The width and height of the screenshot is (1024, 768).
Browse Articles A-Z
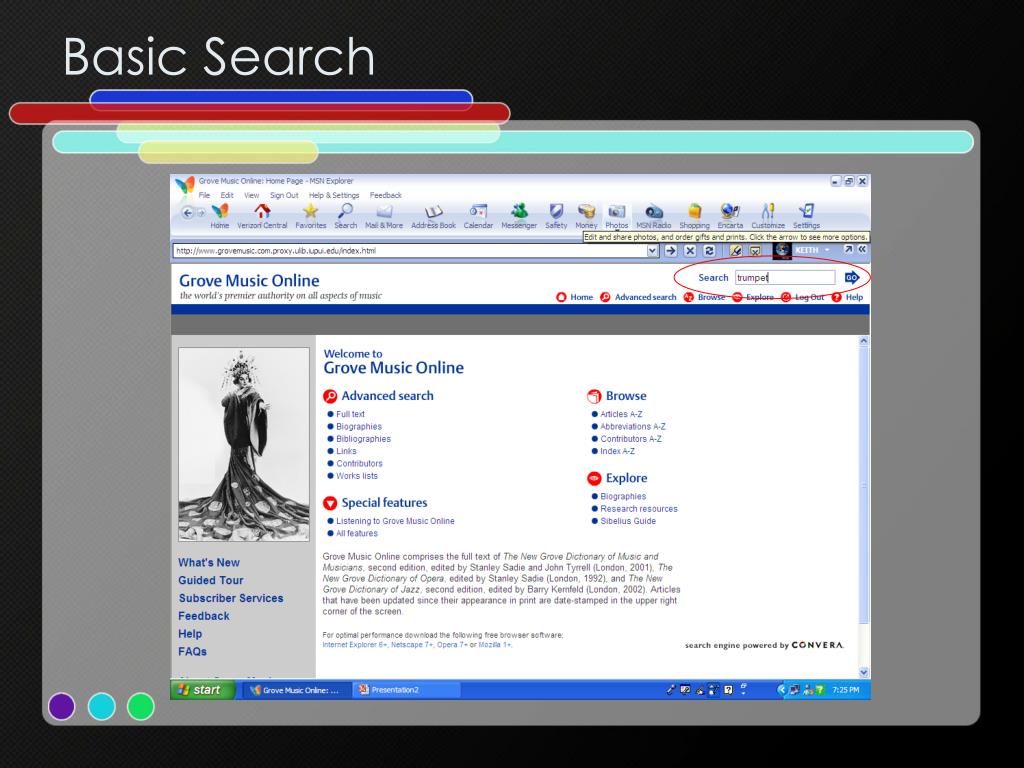(x=621, y=414)
